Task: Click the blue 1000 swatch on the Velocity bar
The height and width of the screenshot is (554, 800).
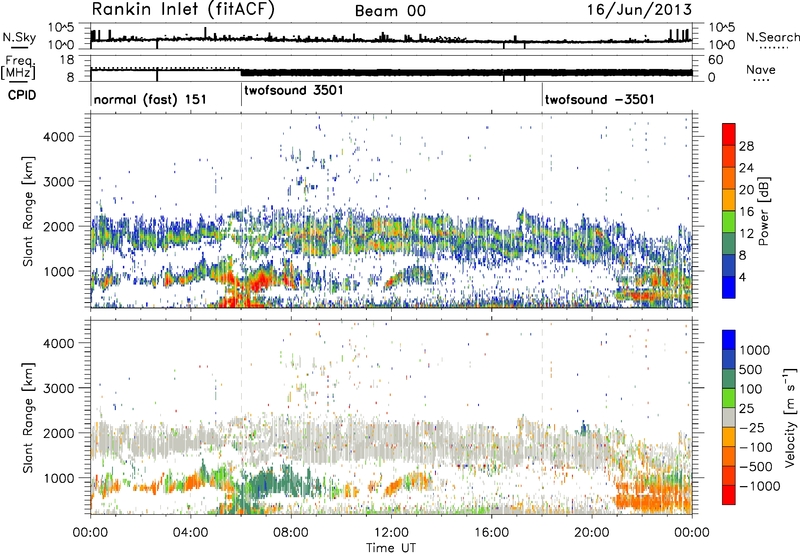Action: coord(729,339)
